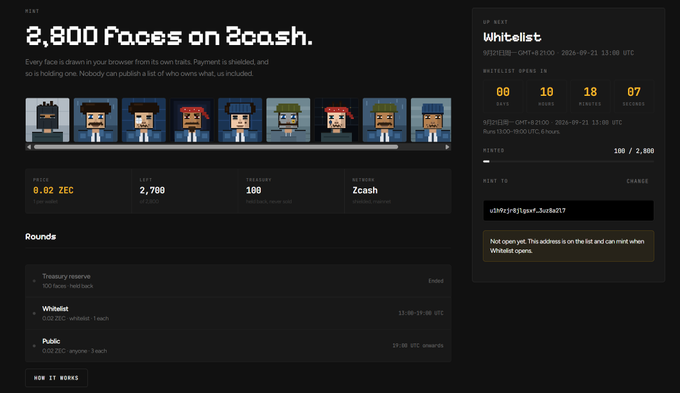Click the HOW IT WORKS button

pos(56,378)
